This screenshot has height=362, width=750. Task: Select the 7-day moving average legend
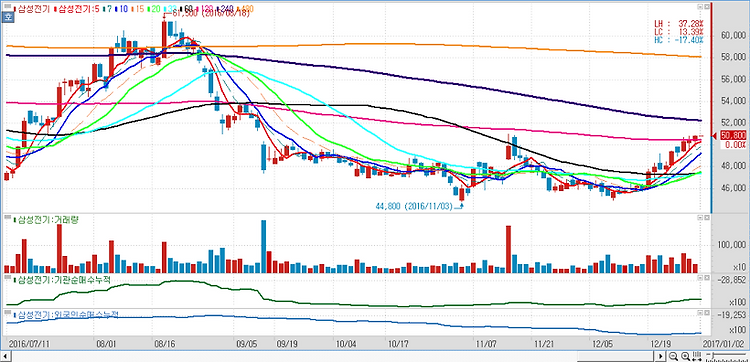pos(108,9)
